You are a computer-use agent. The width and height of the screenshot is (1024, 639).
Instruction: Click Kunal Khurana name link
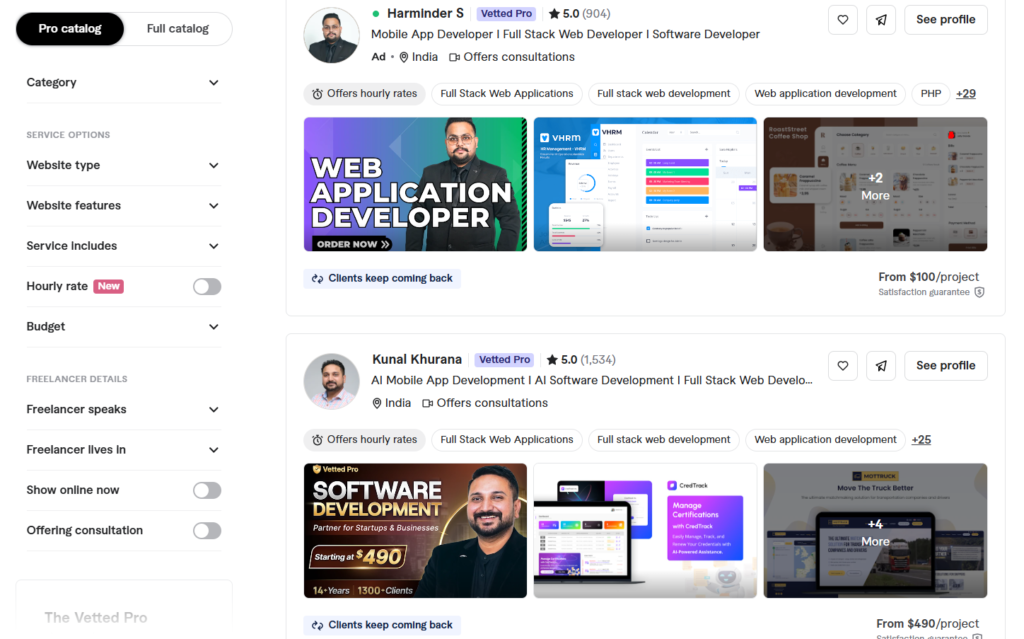click(417, 359)
